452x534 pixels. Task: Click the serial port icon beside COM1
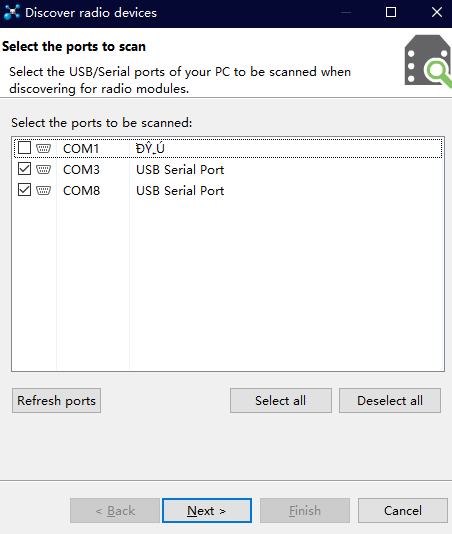(43, 148)
